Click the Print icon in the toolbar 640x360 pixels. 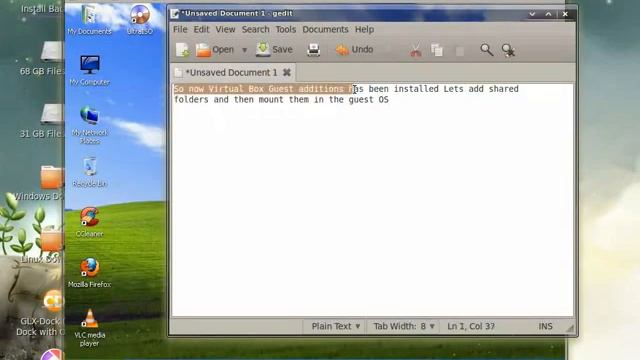313,50
